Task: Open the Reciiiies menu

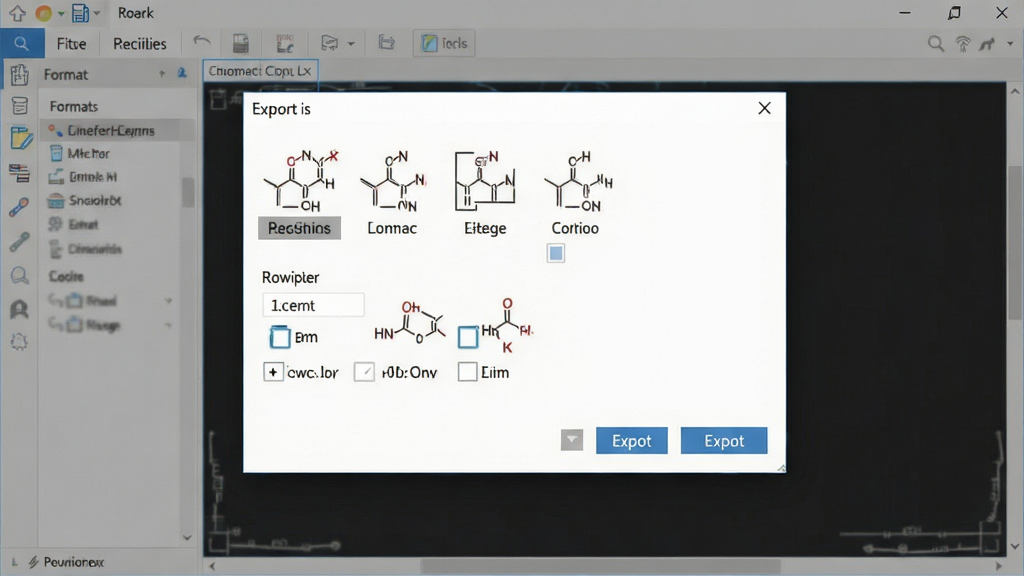Action: [x=140, y=44]
